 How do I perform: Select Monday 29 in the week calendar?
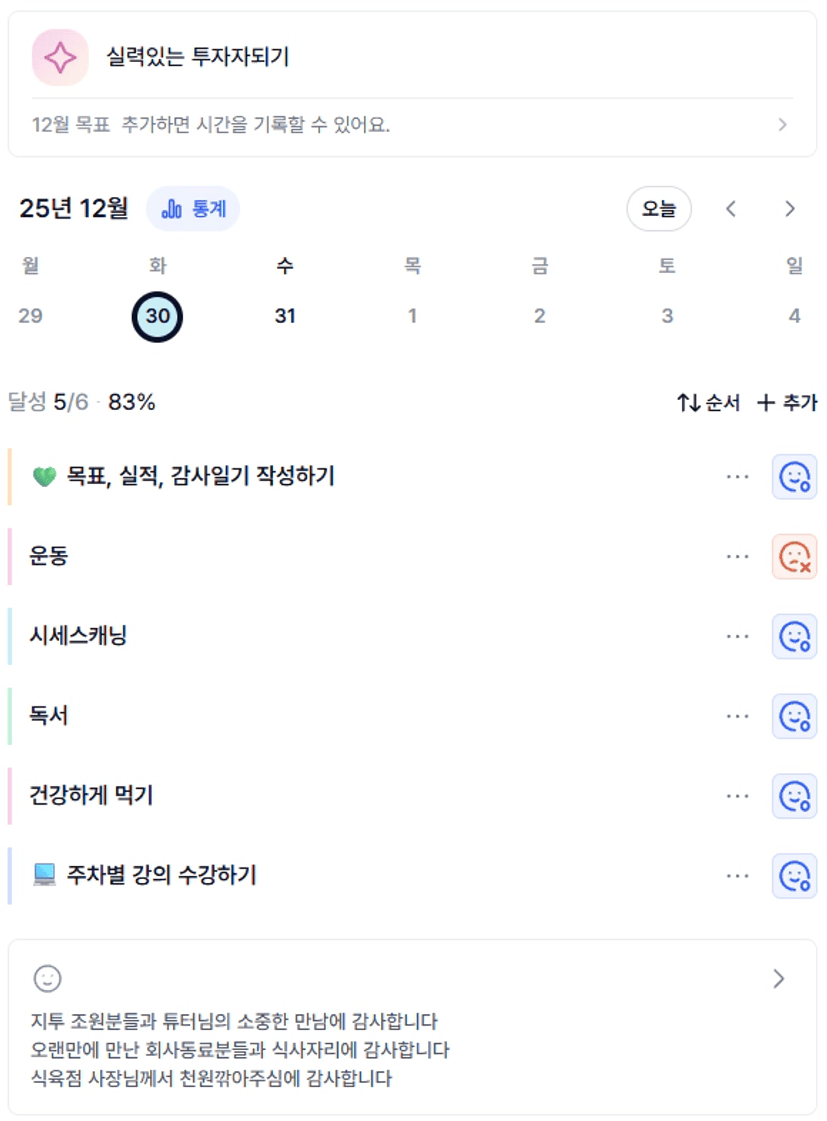point(31,316)
